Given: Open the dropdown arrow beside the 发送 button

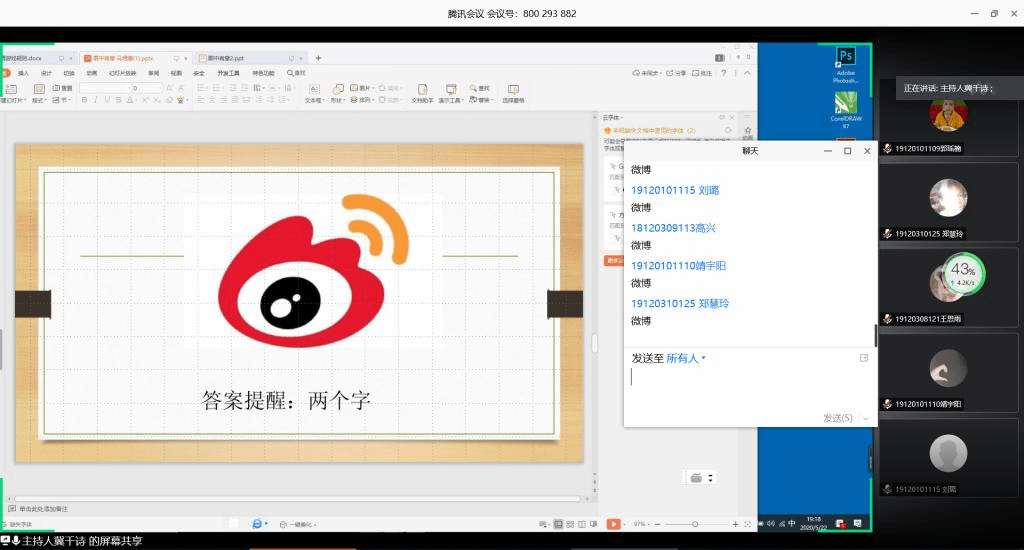Looking at the screenshot, I should pyautogui.click(x=866, y=418).
